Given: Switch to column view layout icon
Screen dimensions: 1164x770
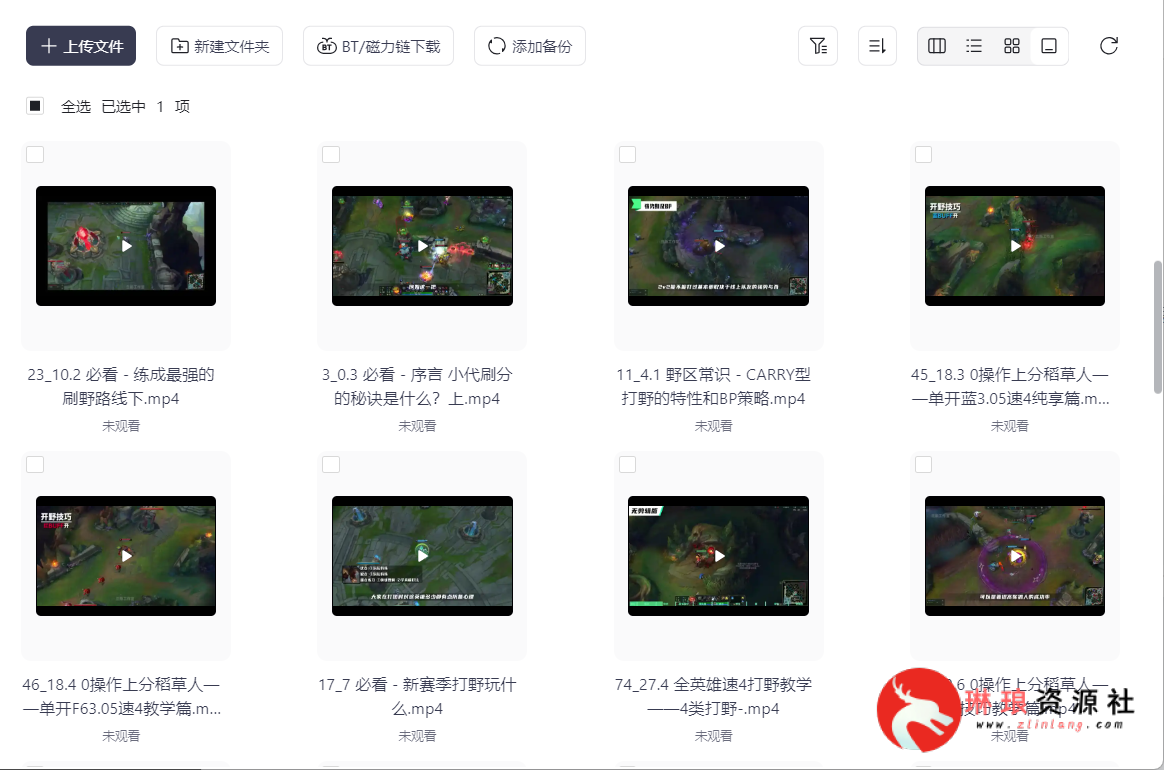Looking at the screenshot, I should click(x=937, y=46).
